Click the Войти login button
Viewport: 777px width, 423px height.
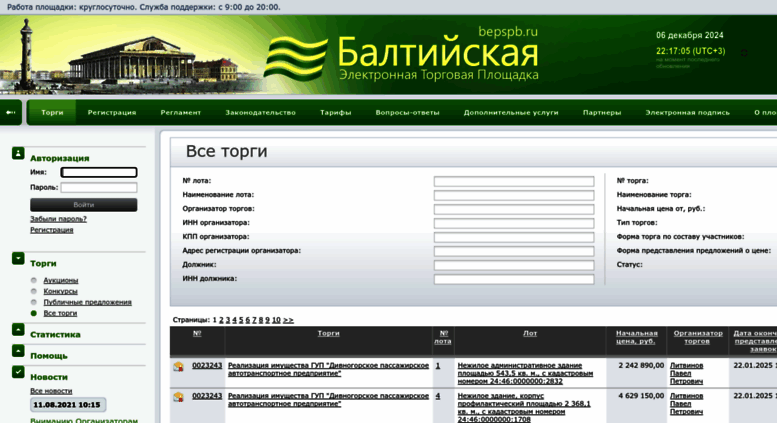click(83, 205)
